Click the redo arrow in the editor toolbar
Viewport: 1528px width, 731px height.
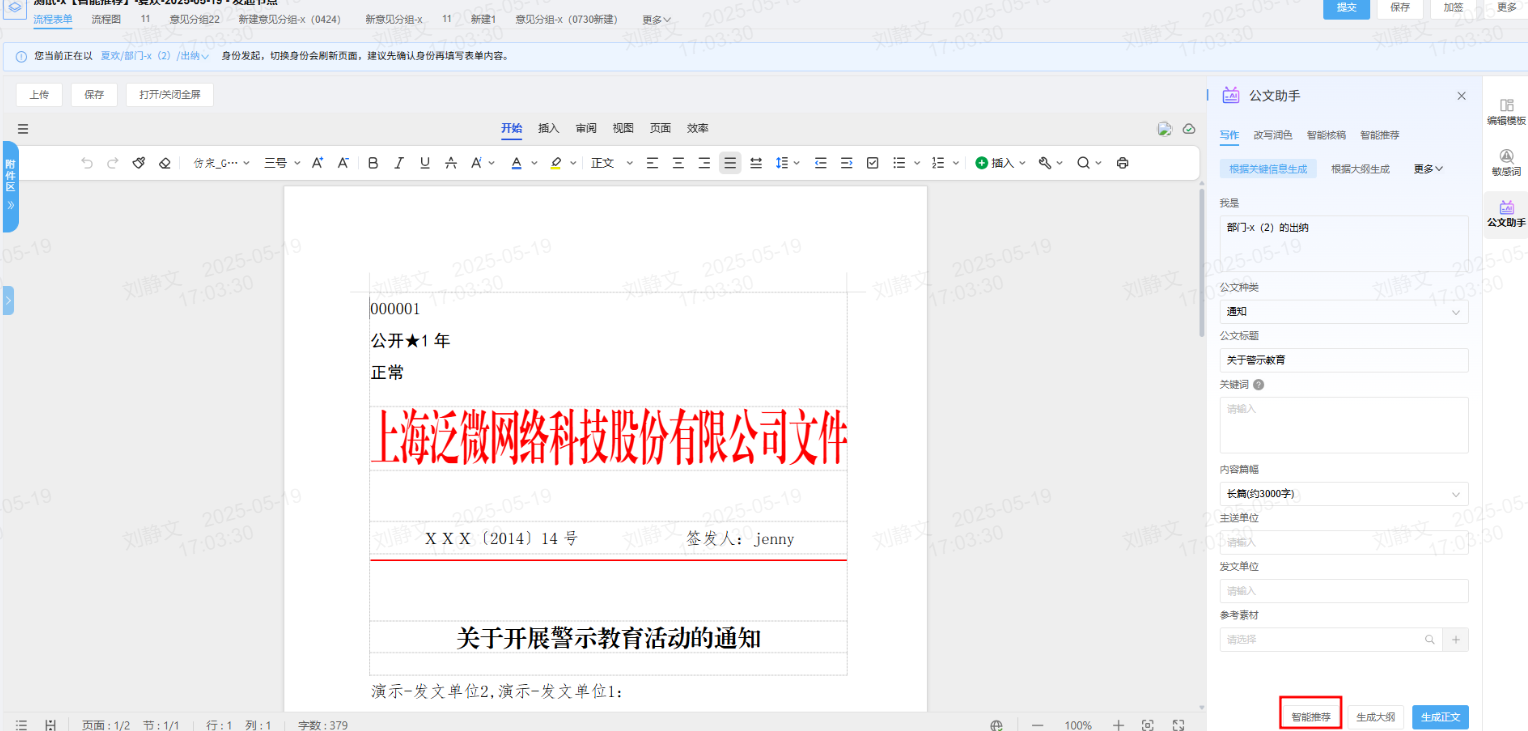click(x=113, y=163)
